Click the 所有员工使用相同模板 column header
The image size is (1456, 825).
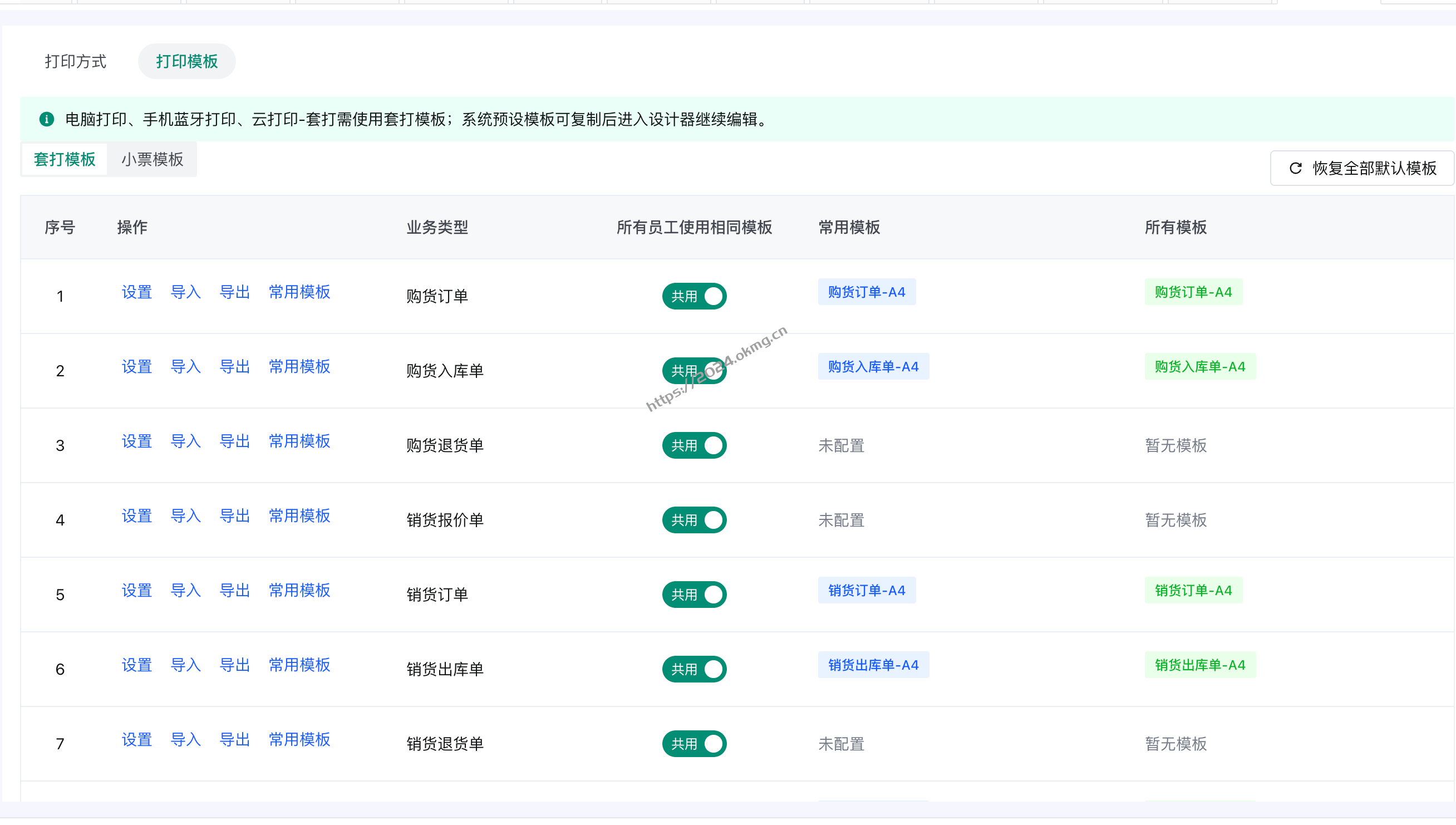tap(694, 228)
